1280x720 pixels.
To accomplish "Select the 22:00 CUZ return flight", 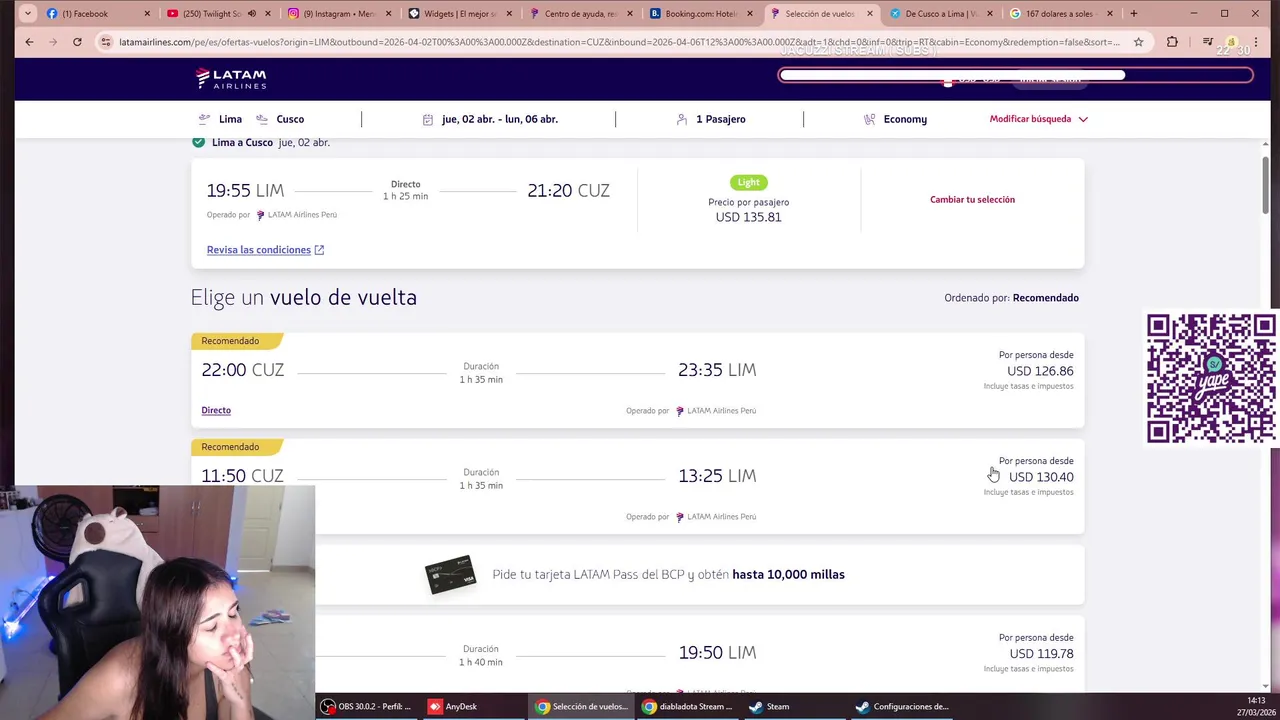I will click(x=637, y=380).
